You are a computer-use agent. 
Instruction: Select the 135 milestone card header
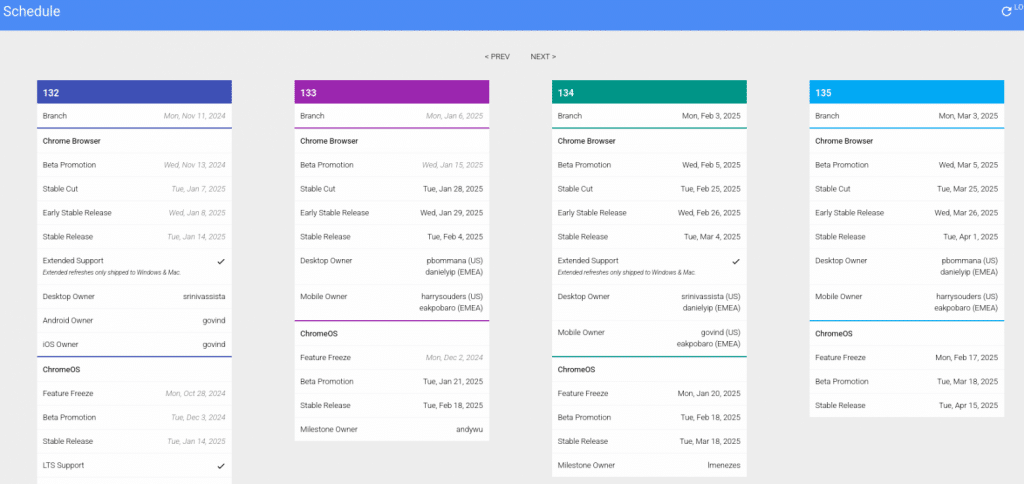coord(906,92)
